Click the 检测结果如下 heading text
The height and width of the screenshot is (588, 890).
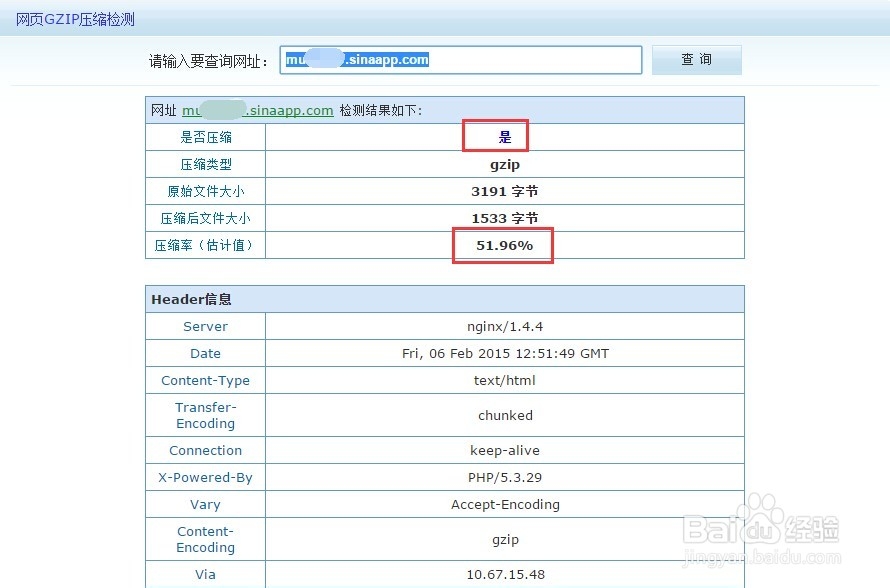(381, 110)
